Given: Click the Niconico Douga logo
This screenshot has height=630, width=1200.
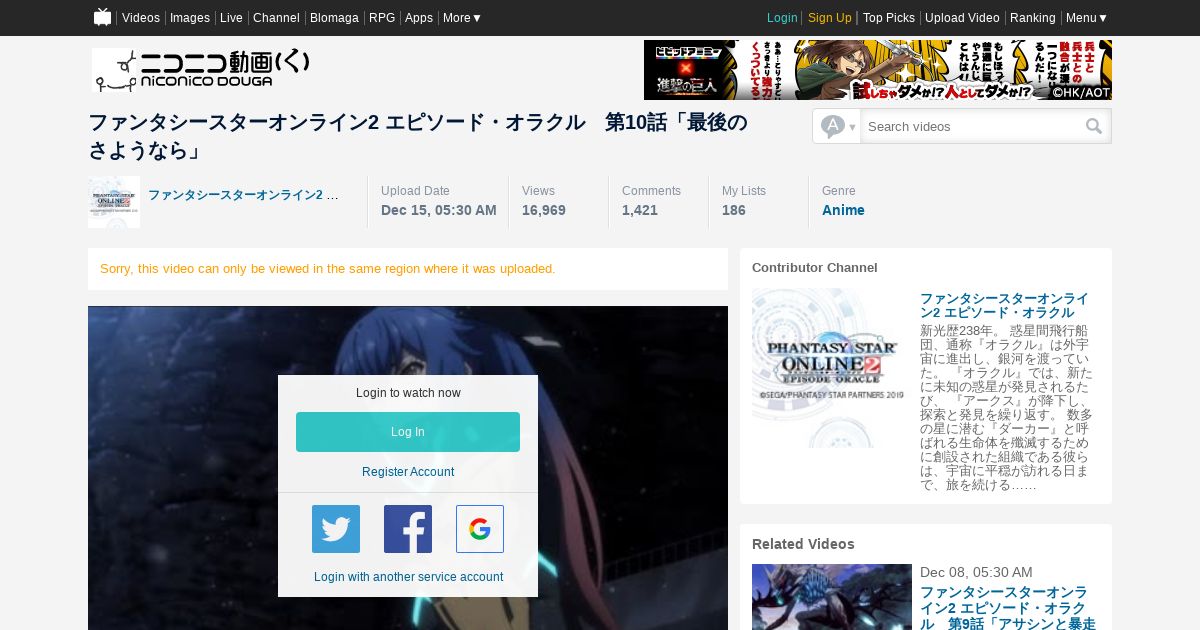Looking at the screenshot, I should pos(201,70).
